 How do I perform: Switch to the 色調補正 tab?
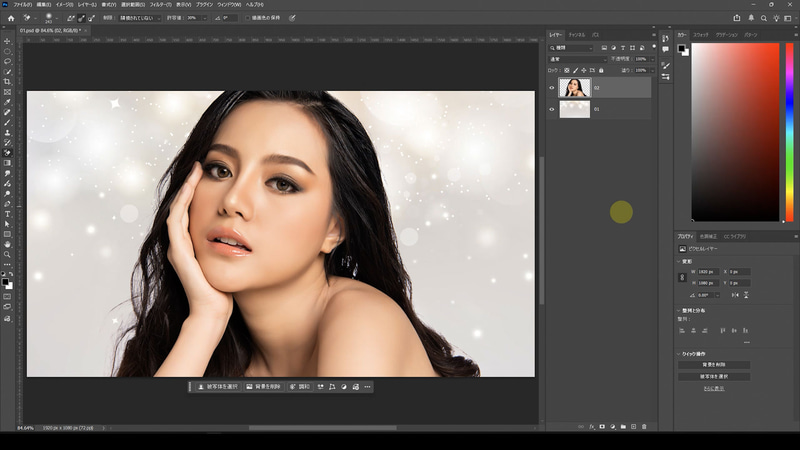pos(708,237)
